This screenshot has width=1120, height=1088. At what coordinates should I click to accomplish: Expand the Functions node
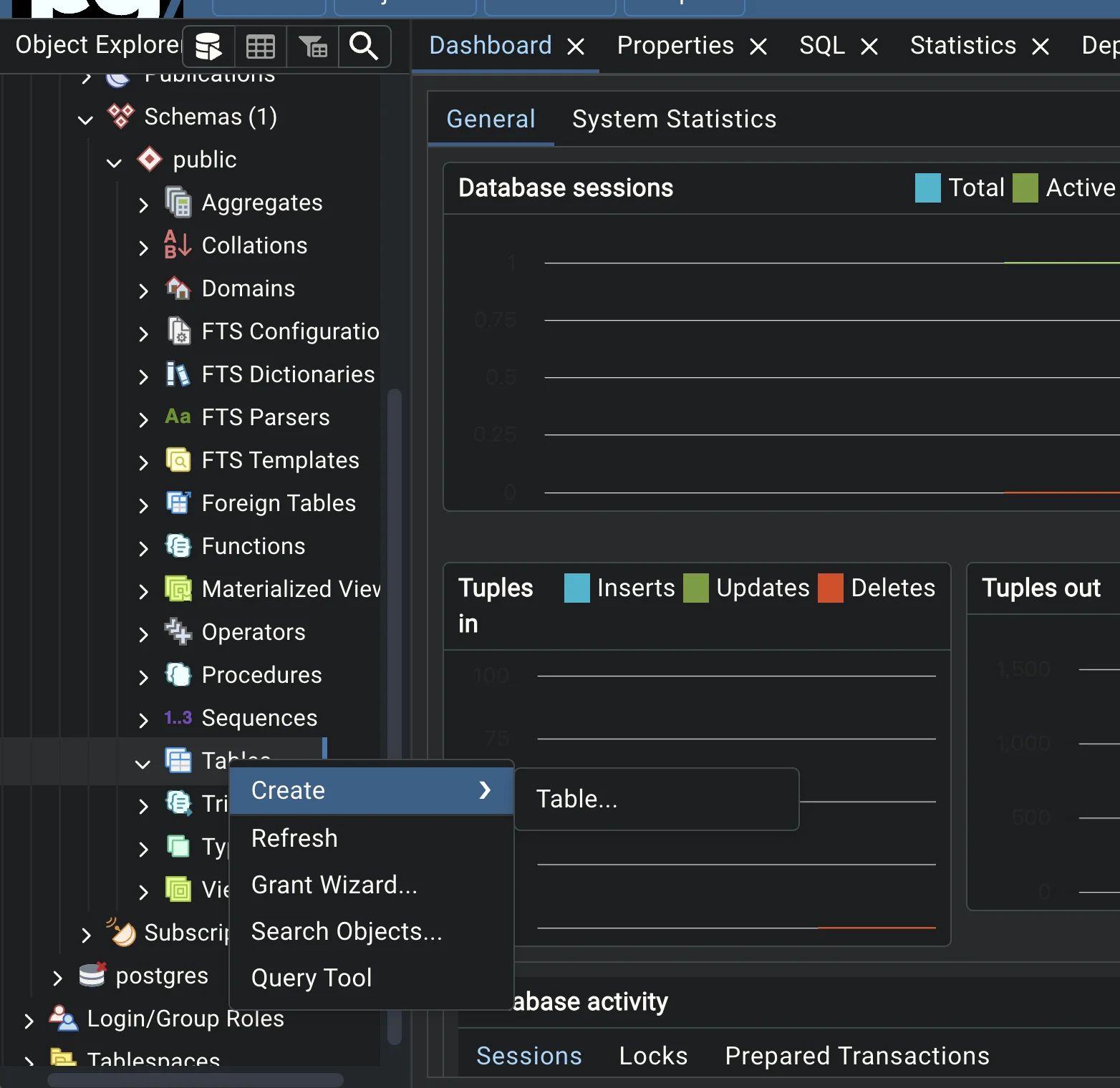pyautogui.click(x=143, y=548)
